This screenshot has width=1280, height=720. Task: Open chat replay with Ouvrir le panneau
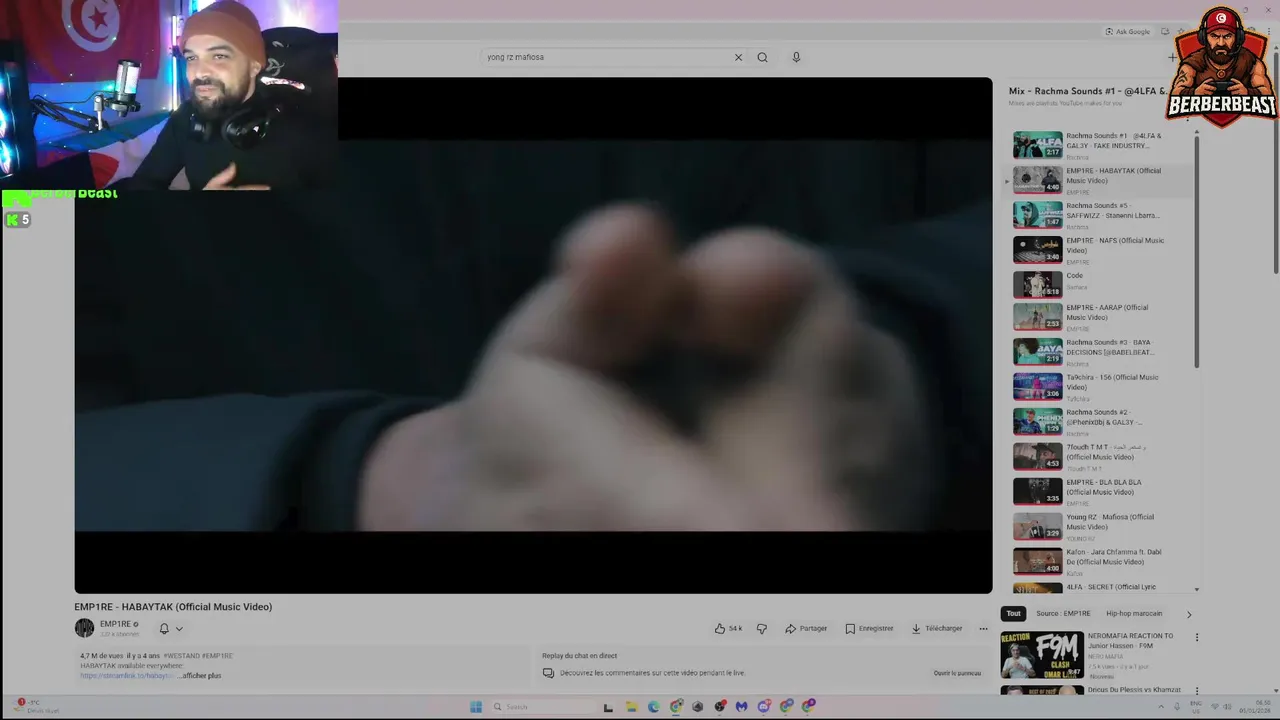point(957,673)
